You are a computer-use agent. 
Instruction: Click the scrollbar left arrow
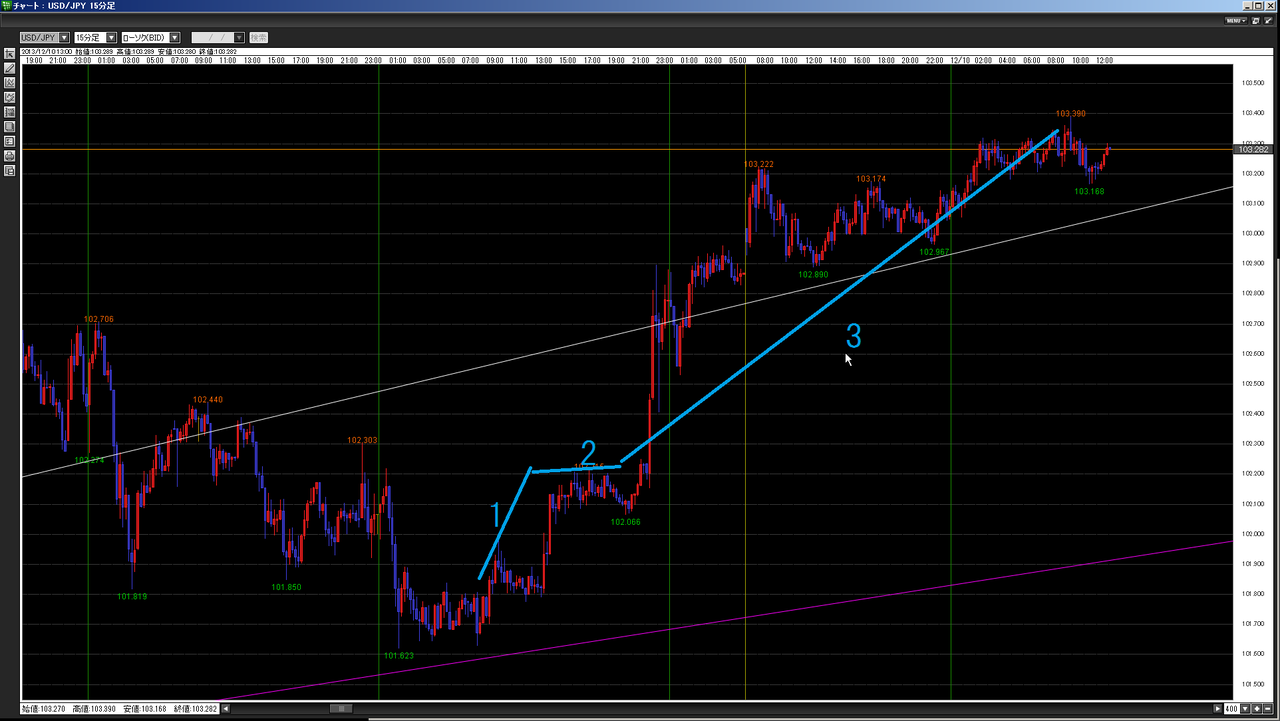coord(225,709)
